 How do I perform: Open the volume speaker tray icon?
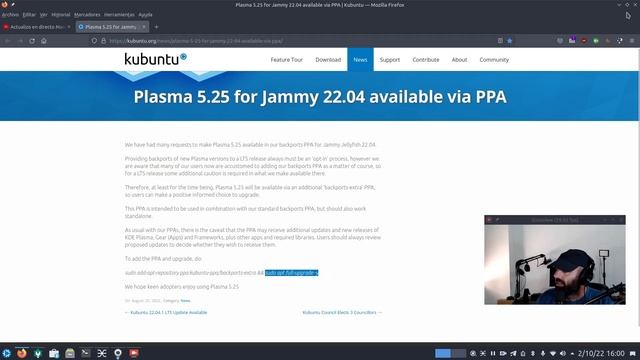tap(563, 353)
